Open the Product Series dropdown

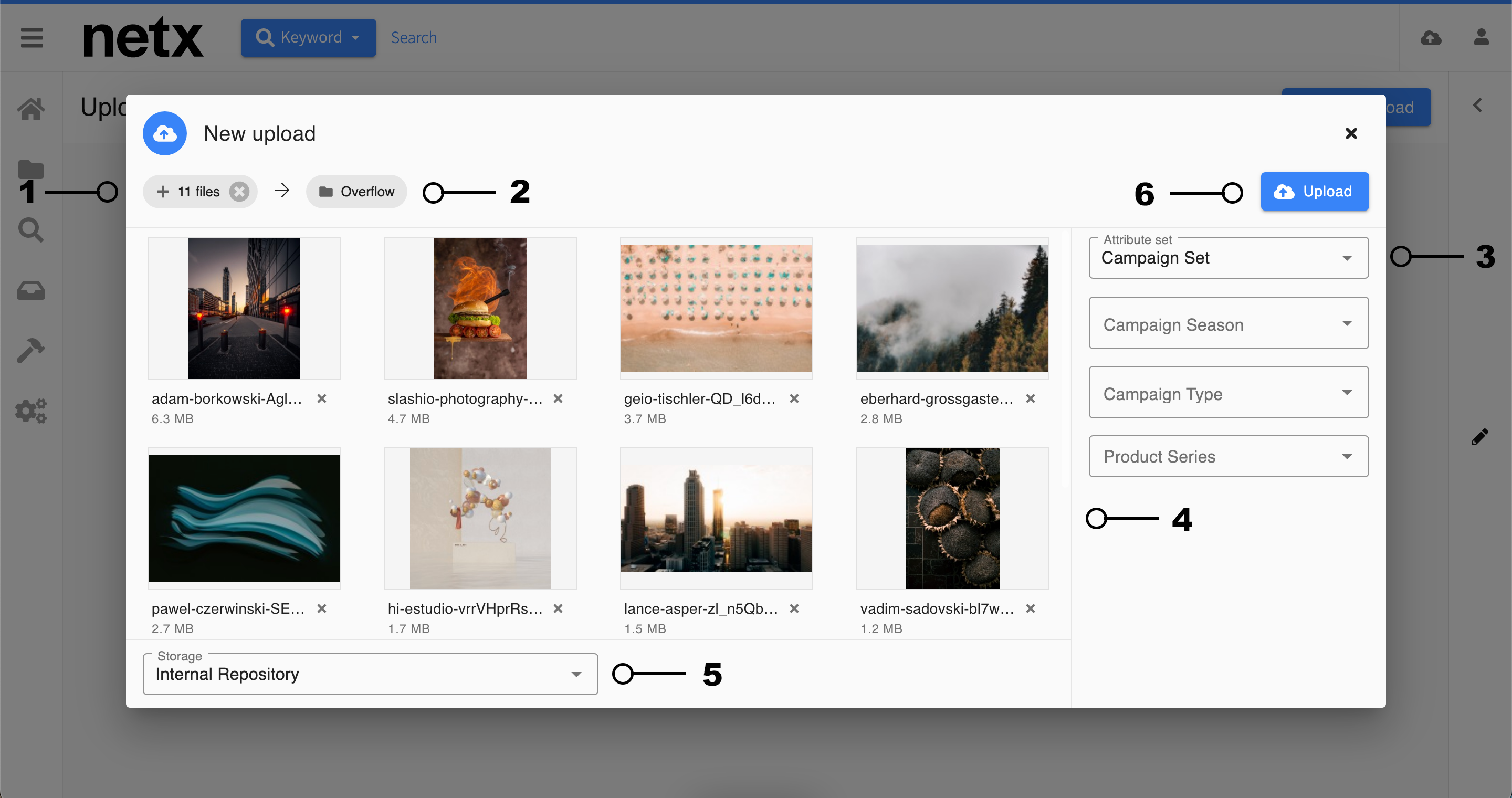tap(1228, 456)
